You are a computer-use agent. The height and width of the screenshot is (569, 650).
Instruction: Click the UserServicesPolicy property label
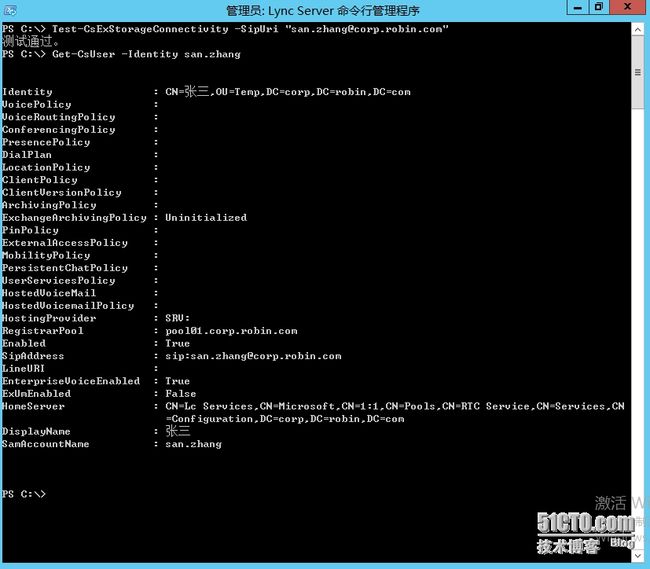click(x=58, y=281)
